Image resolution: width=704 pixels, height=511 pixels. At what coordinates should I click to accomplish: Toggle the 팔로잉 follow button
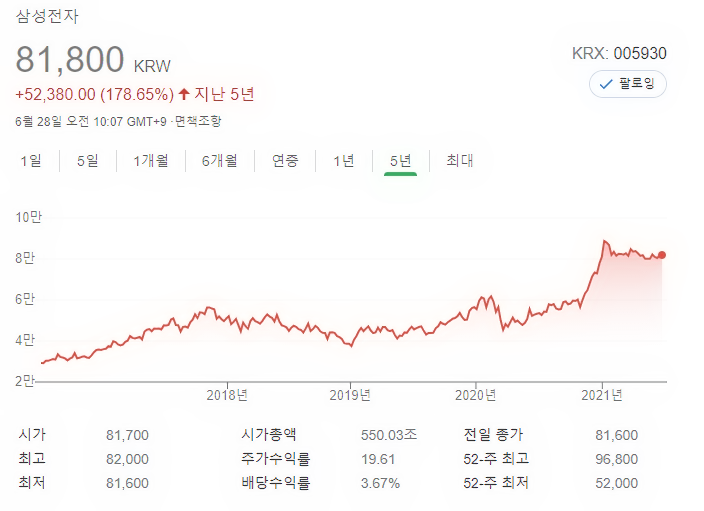tap(627, 84)
